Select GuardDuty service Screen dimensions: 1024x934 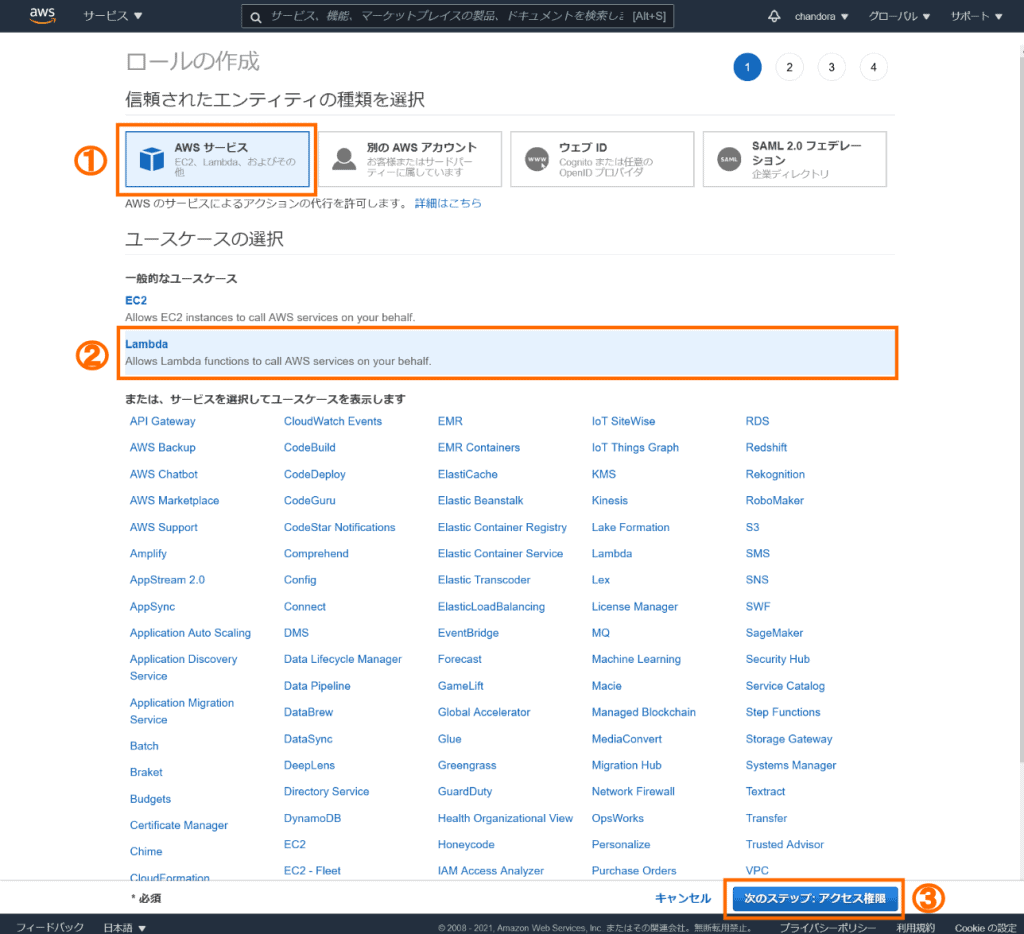[465, 792]
